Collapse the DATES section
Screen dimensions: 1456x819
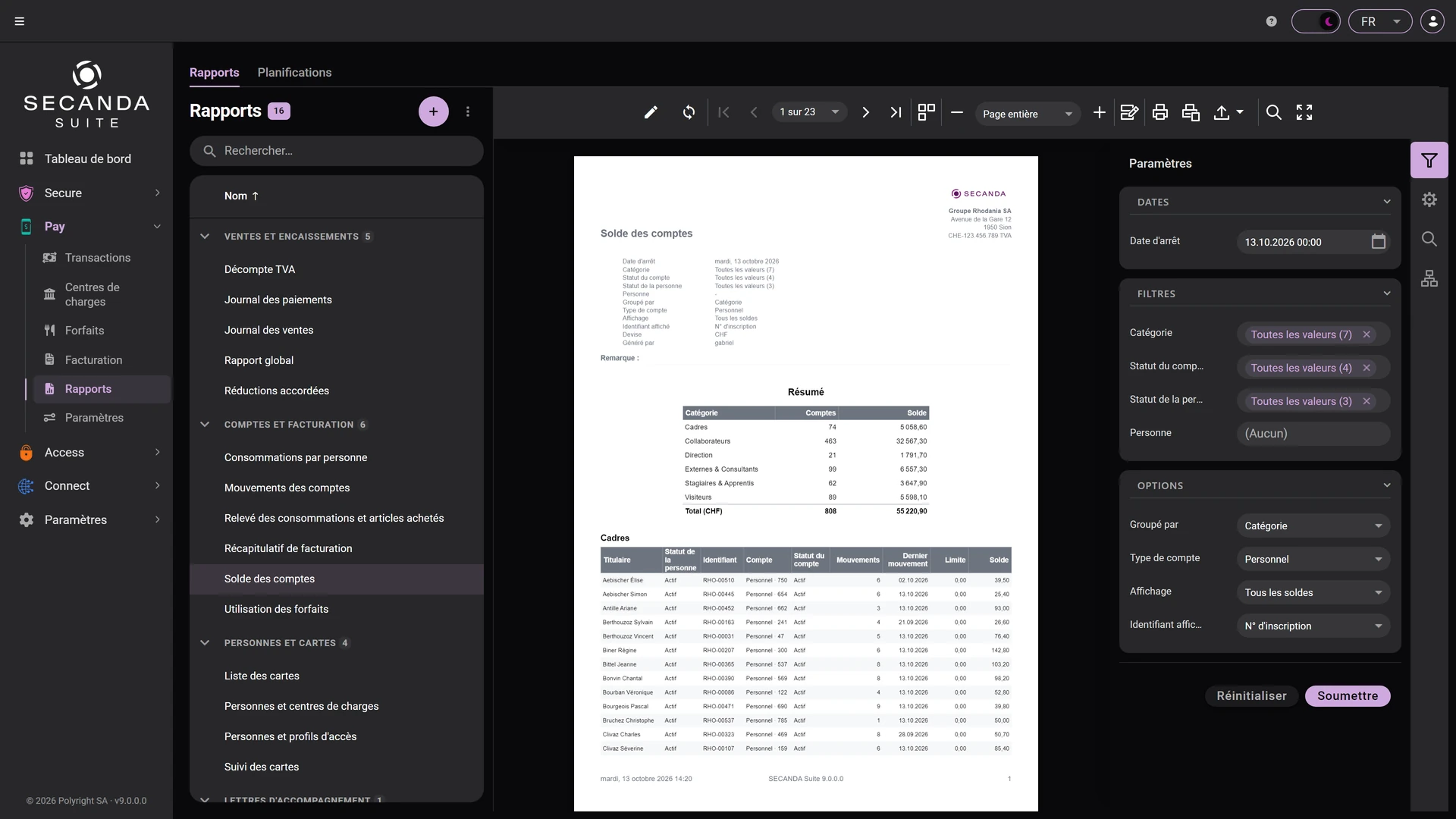pyautogui.click(x=1386, y=202)
